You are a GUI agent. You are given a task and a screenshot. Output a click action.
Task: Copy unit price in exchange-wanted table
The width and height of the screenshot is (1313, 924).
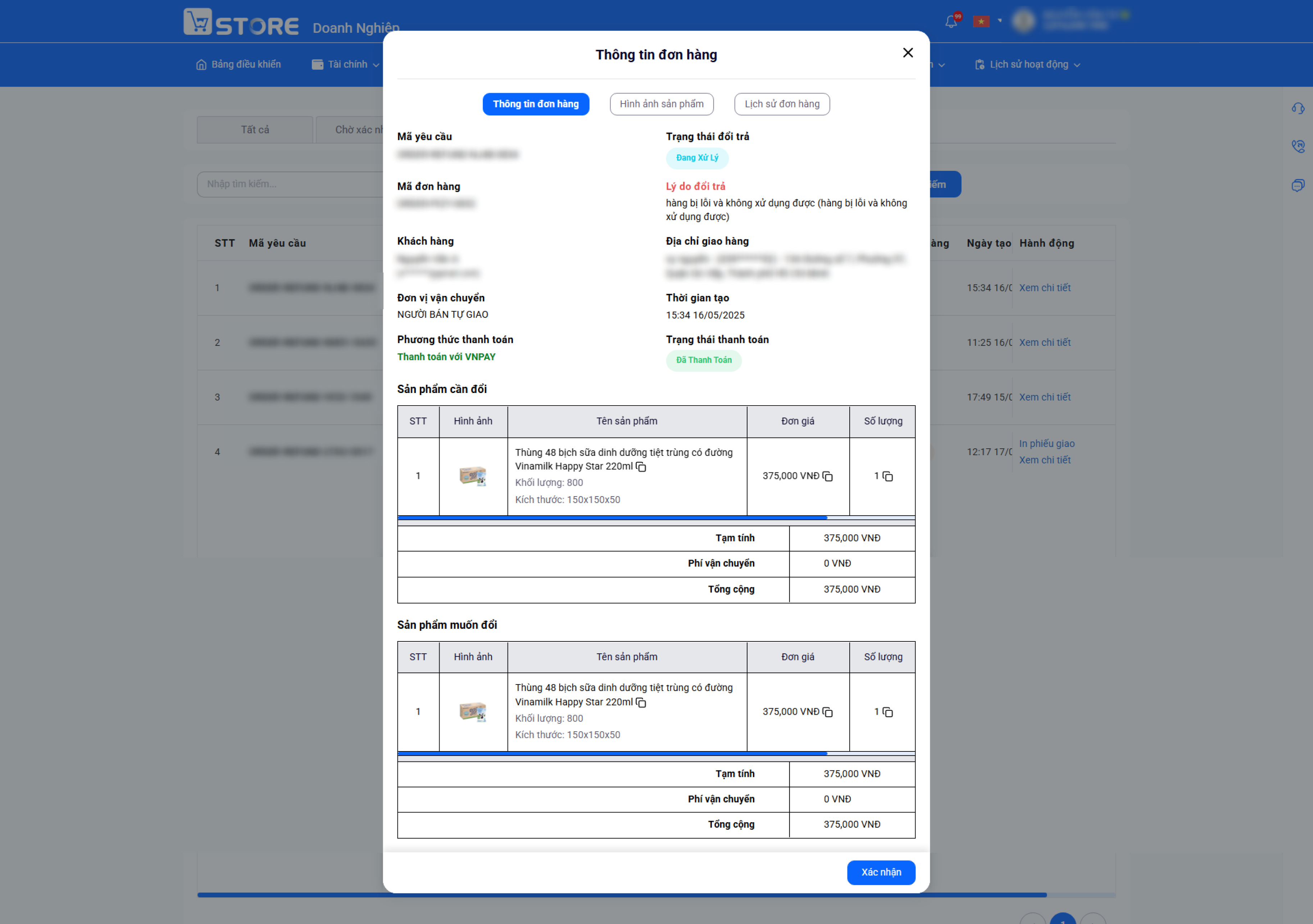[827, 712]
